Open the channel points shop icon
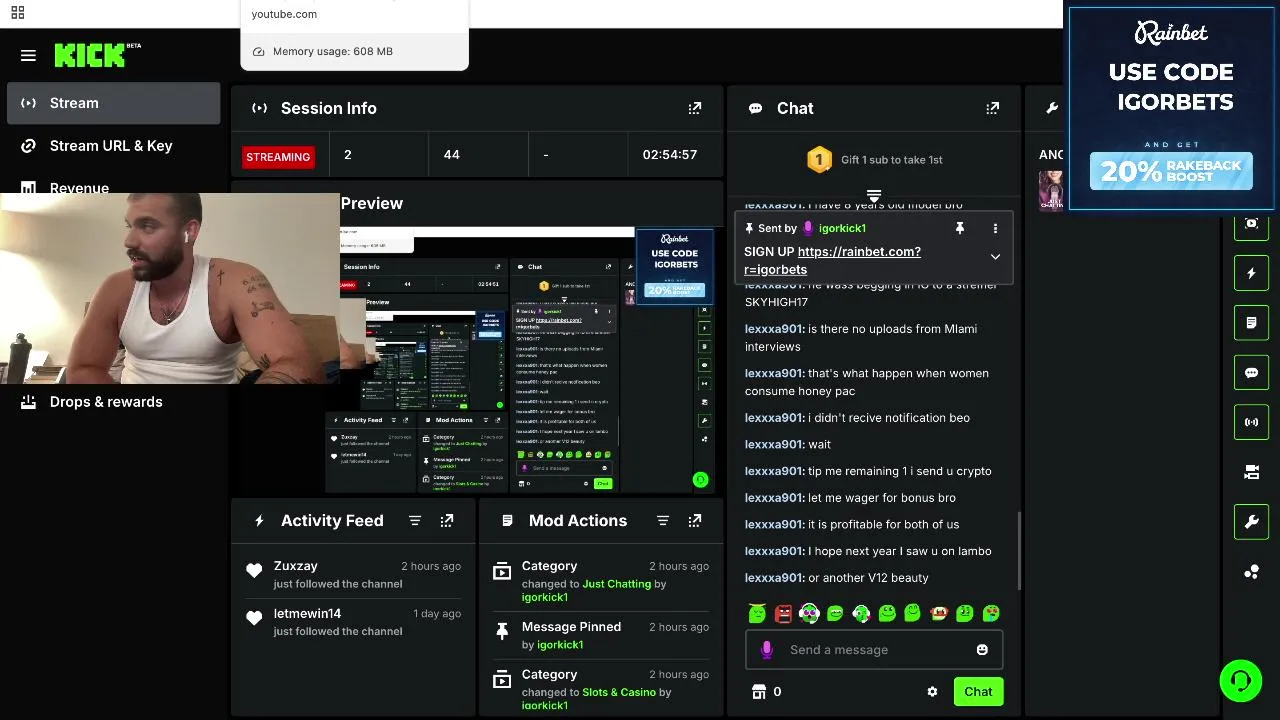This screenshot has height=720, width=1280. [758, 692]
